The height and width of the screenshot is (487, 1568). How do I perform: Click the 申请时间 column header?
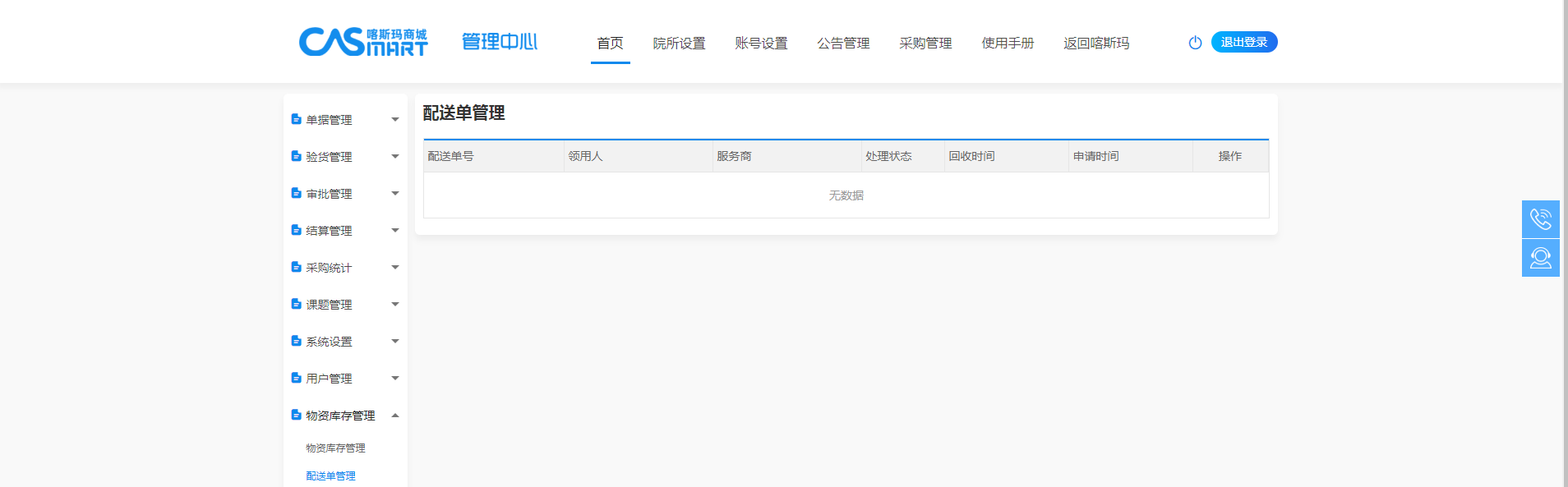1095,156
